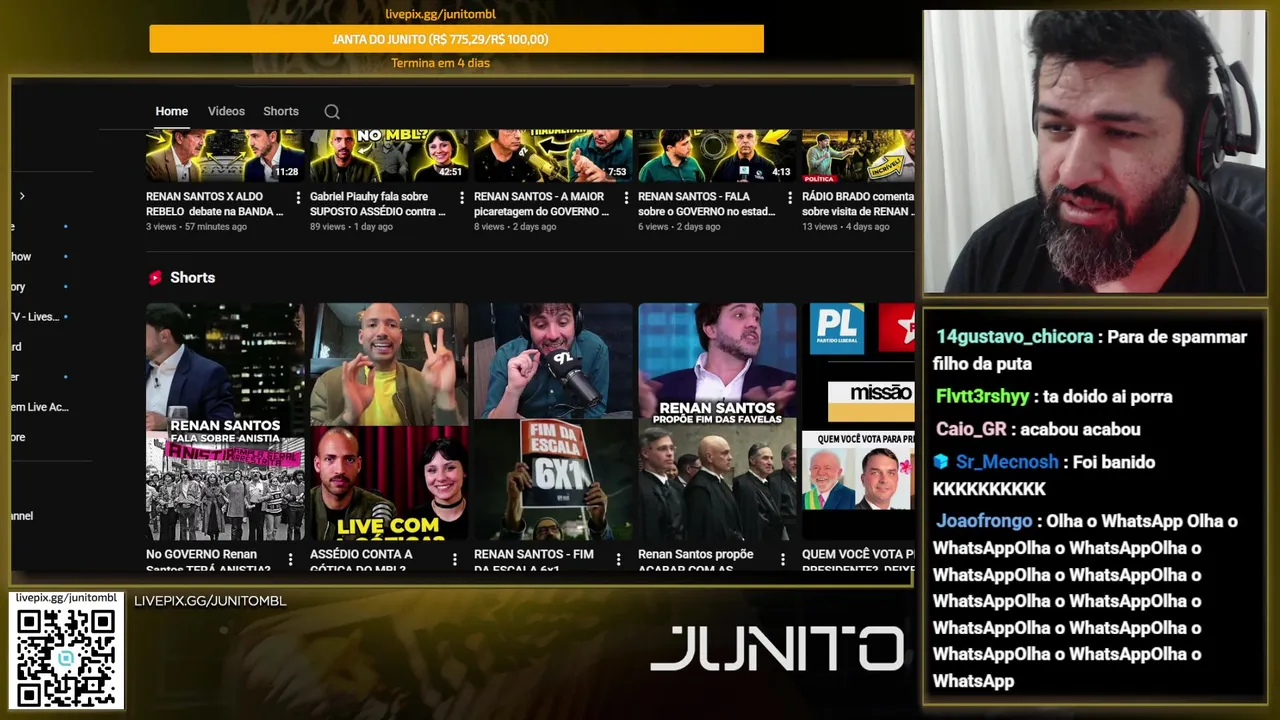Open short title No GOVERNO Renan Santos
The height and width of the screenshot is (720, 1280).
pyautogui.click(x=208, y=561)
